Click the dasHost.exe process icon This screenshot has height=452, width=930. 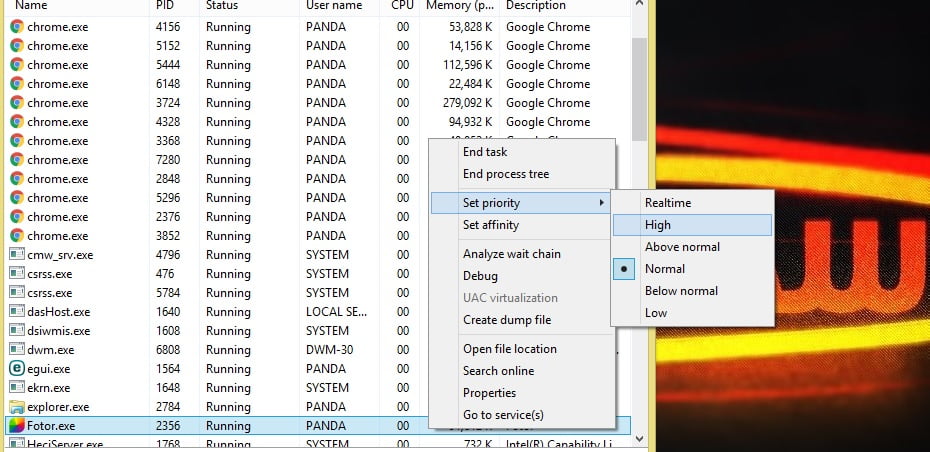tap(16, 312)
